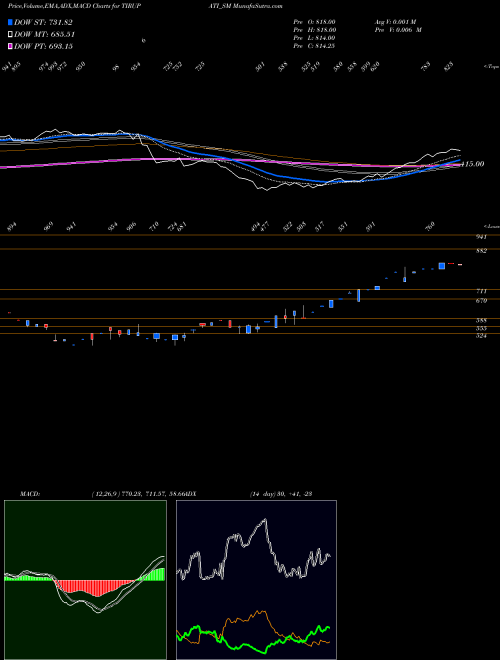Select the 'DOW ST: 731.82' legend text
Image resolution: width=500 pixels, height=660 pixels.
point(43,22)
